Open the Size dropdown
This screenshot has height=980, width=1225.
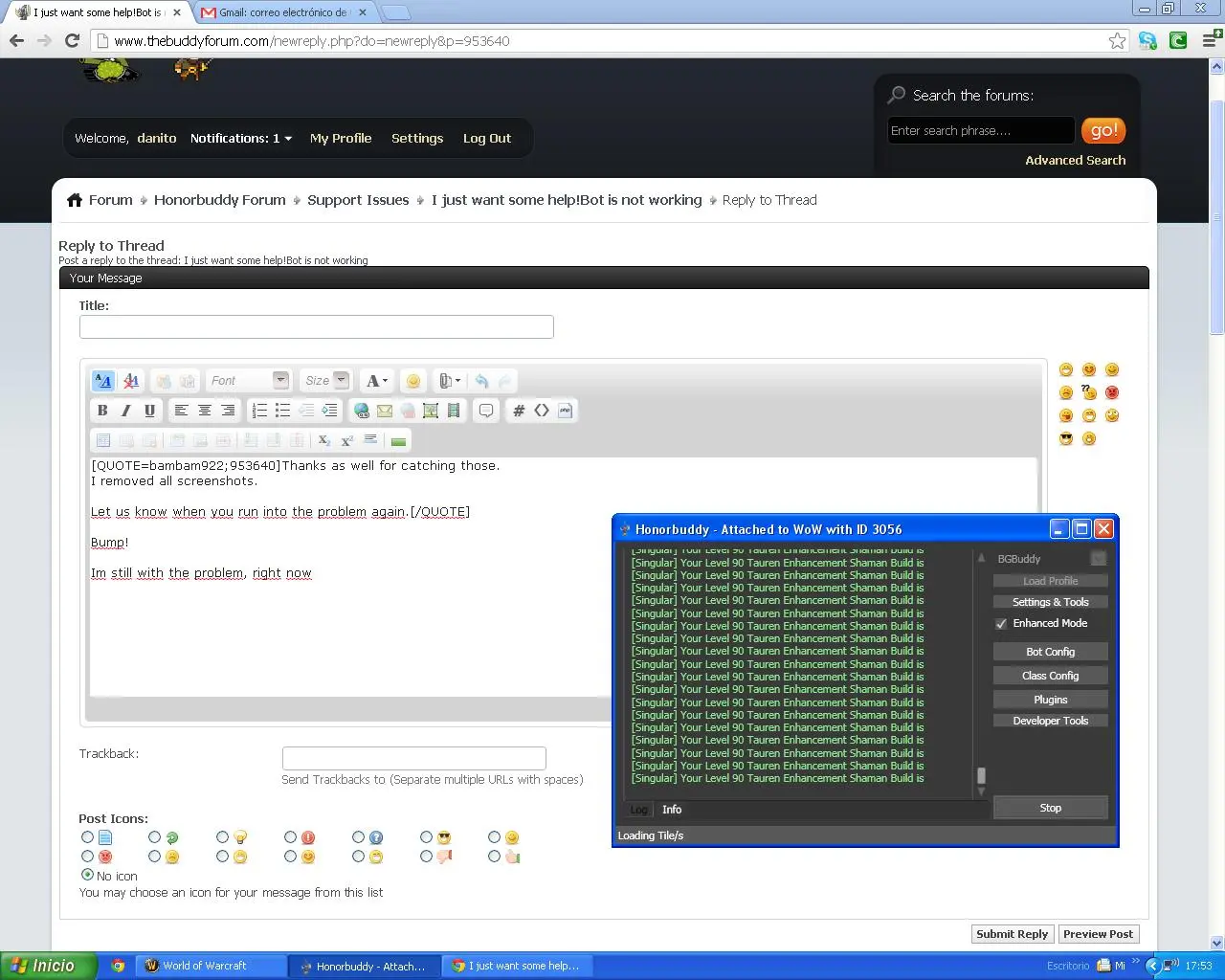coord(325,381)
